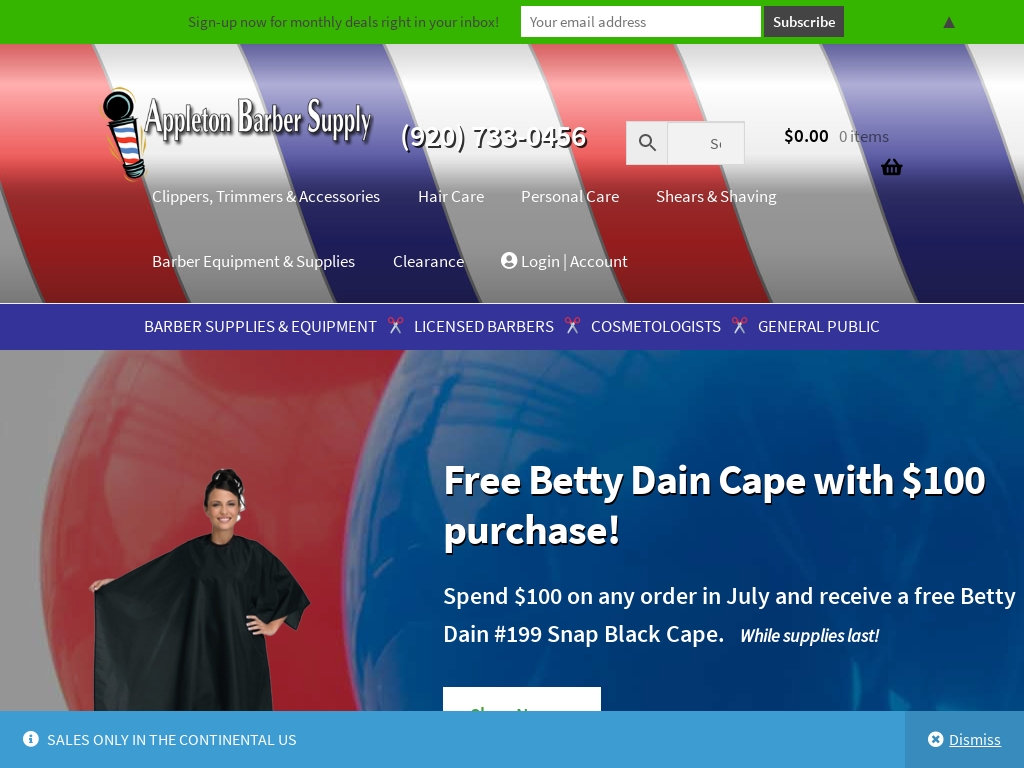The image size is (1024, 768).
Task: Click the Dismiss X circle icon
Action: click(x=935, y=739)
